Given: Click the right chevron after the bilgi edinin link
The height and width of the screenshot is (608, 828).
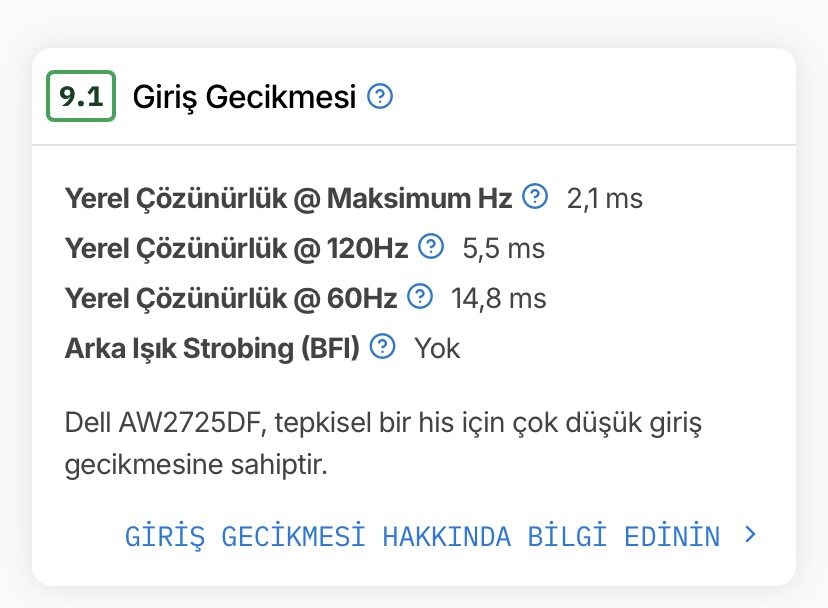Looking at the screenshot, I should [x=751, y=535].
